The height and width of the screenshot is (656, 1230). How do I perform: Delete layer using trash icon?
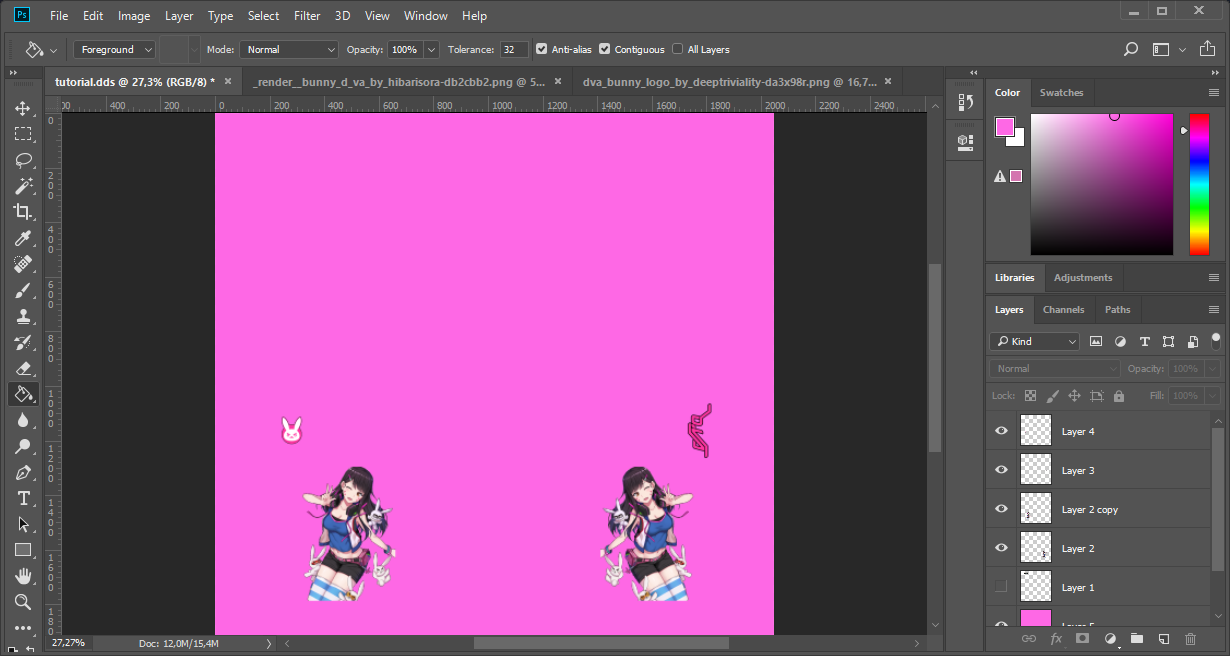[x=1190, y=638]
